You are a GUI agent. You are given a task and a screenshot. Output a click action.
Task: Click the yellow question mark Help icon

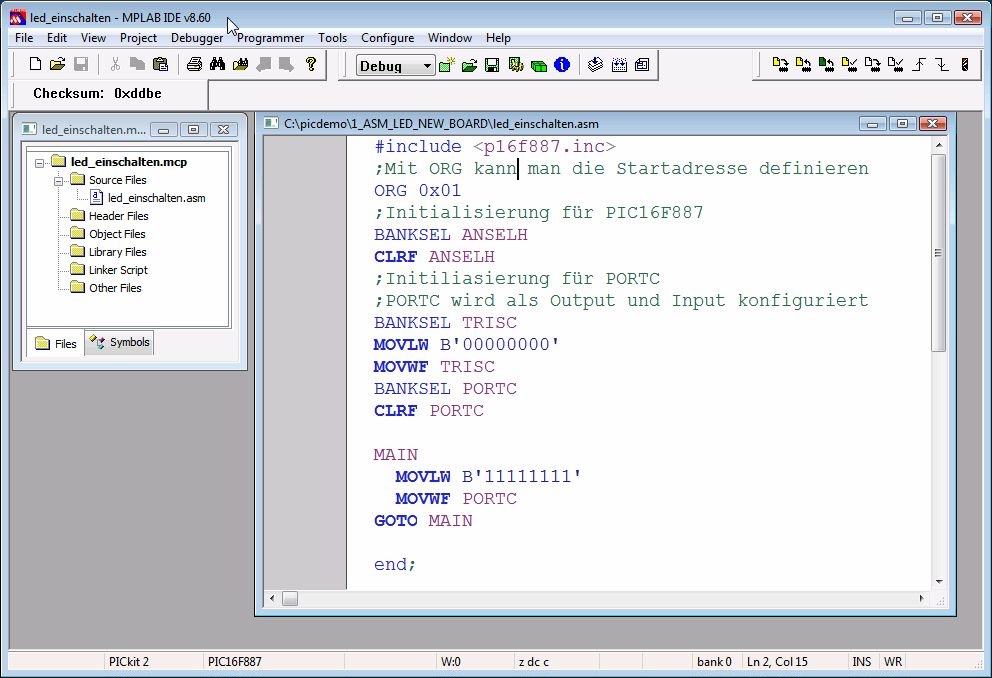pos(311,64)
